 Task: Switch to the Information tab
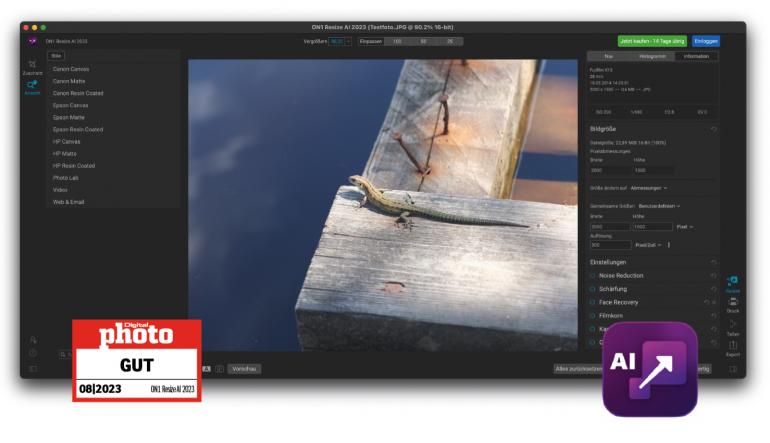point(696,56)
